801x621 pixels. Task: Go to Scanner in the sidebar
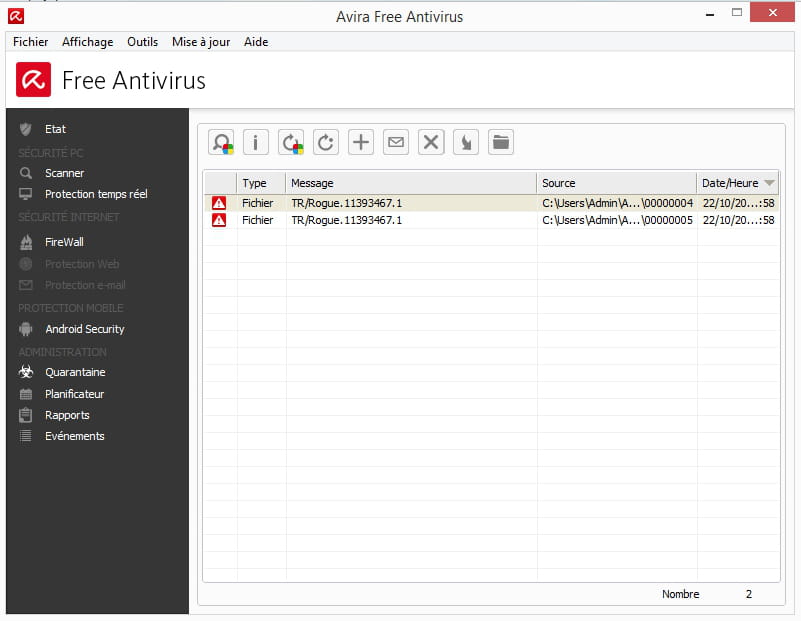[x=64, y=173]
